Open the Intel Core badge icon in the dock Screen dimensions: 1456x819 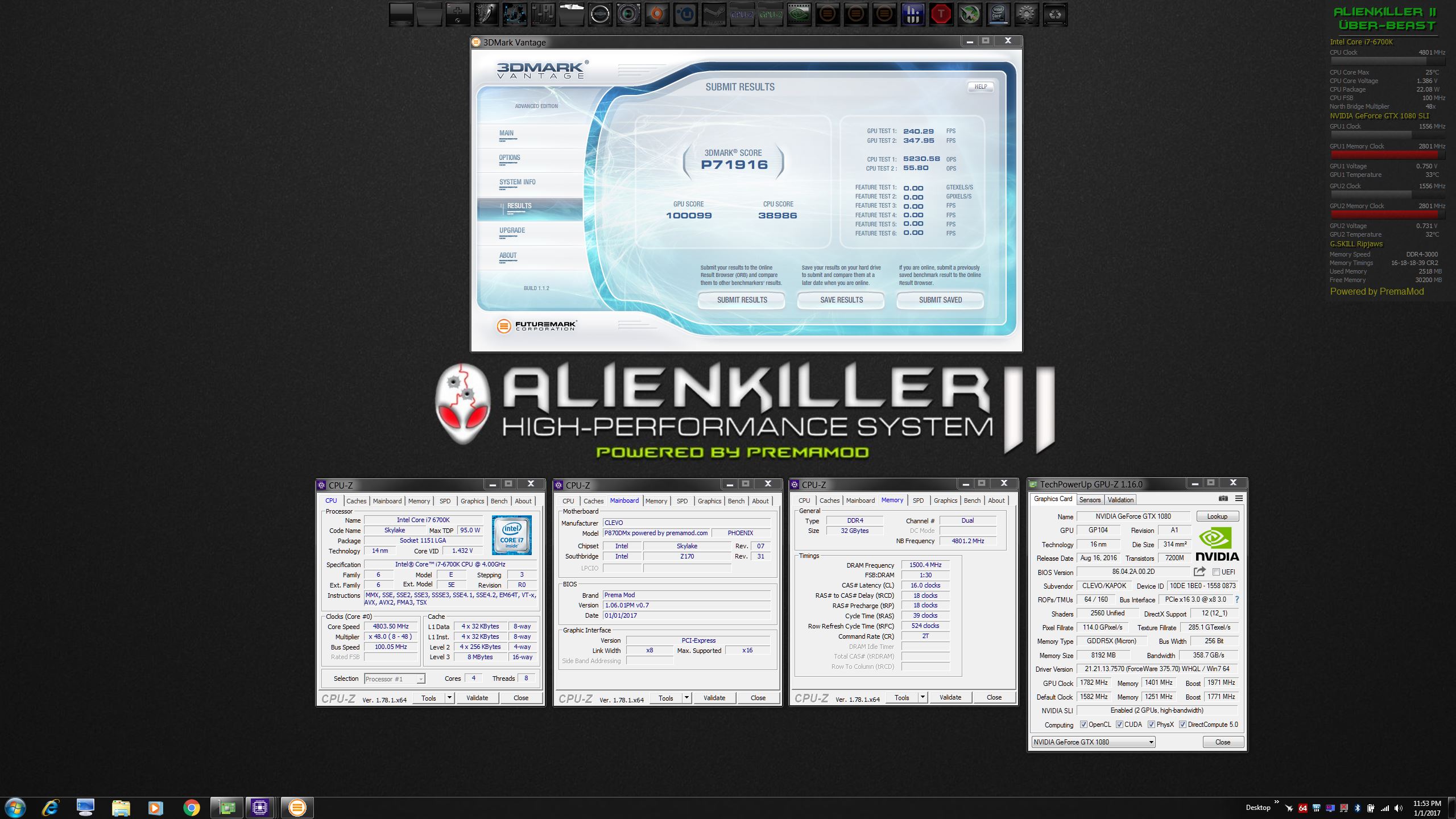tap(998, 14)
